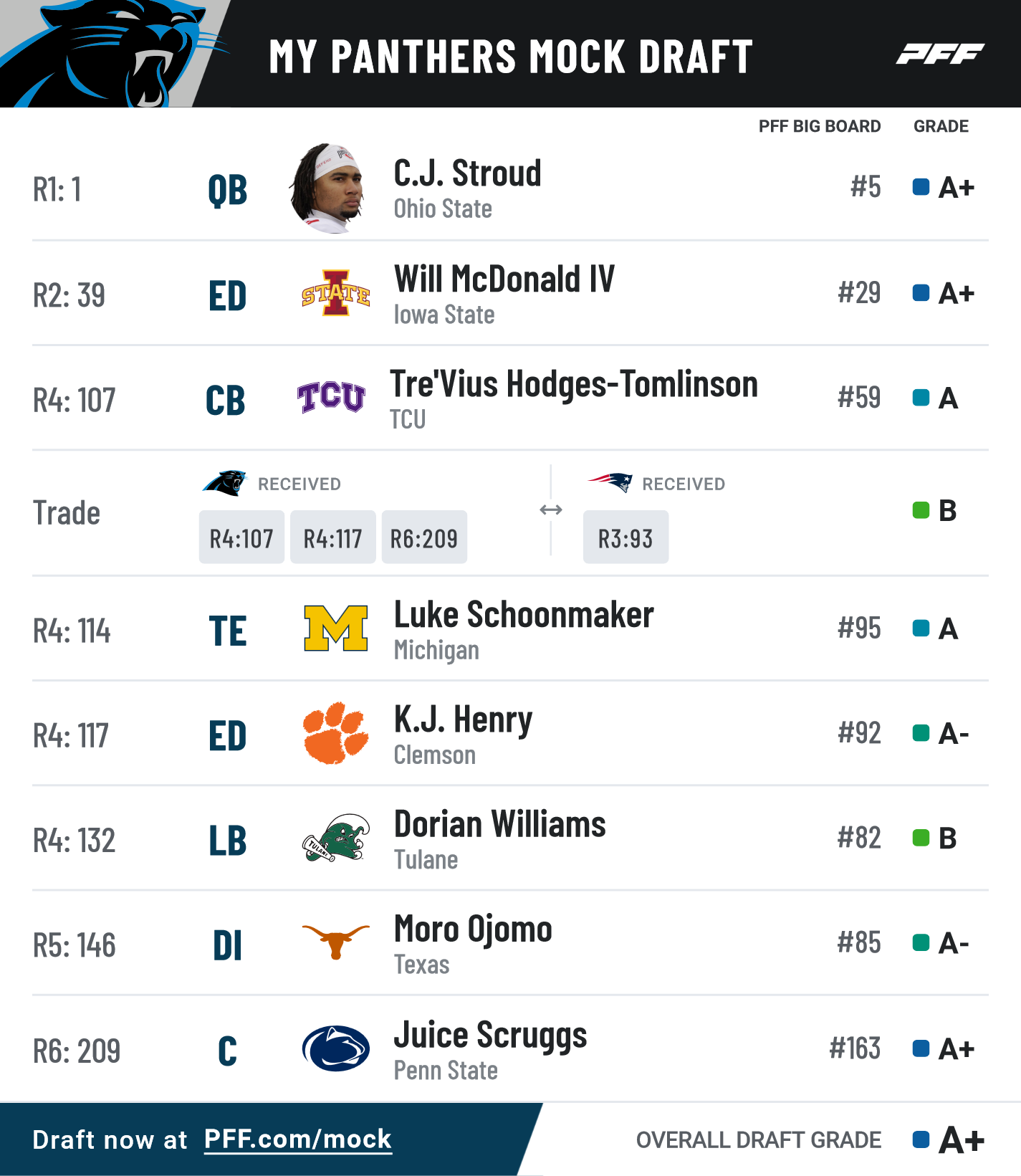Click the small Panthers logo in the trade row
Image resolution: width=1021 pixels, height=1176 pixels.
pos(224,483)
